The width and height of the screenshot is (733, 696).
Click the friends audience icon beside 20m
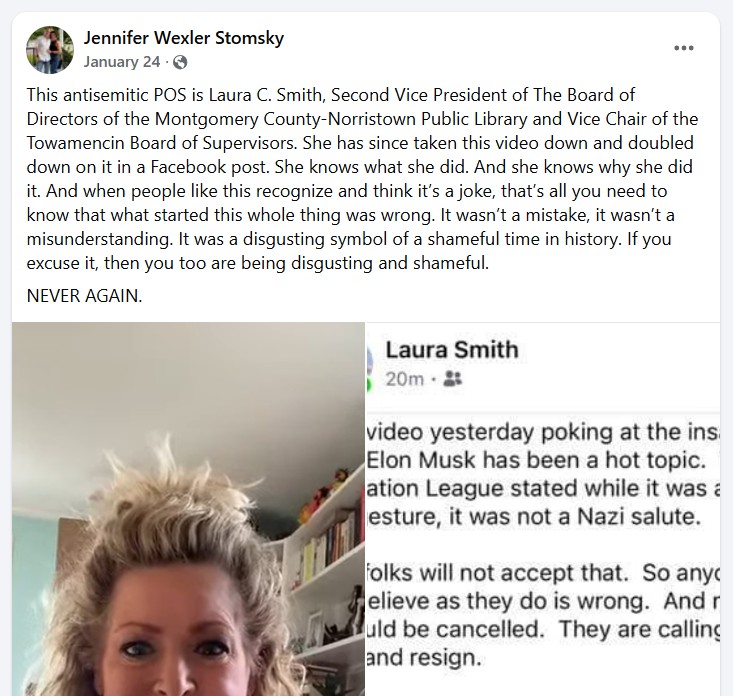(x=452, y=379)
